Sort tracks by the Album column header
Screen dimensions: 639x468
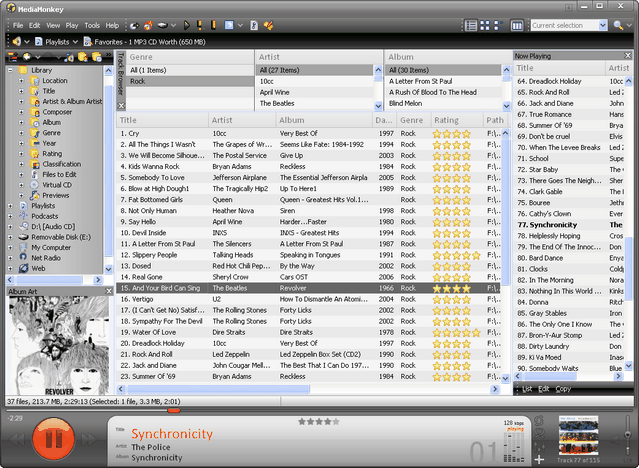coord(324,120)
